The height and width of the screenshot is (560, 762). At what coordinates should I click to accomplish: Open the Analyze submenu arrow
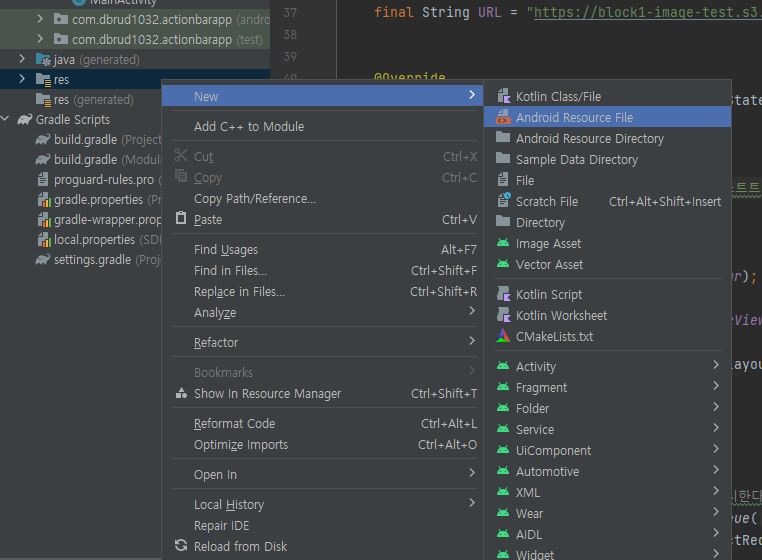pyautogui.click(x=472, y=311)
